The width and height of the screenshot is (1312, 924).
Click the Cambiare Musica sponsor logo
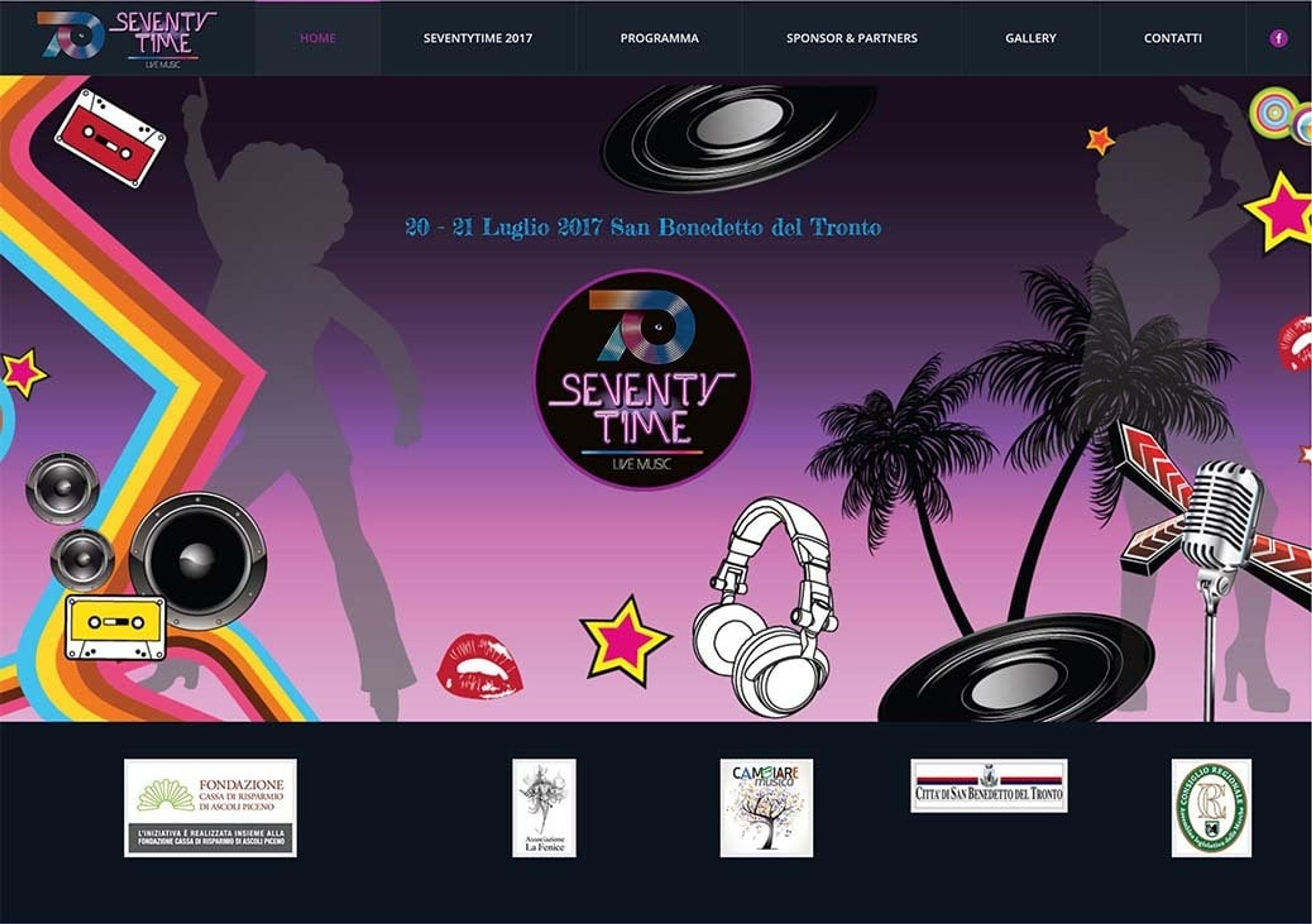766,807
